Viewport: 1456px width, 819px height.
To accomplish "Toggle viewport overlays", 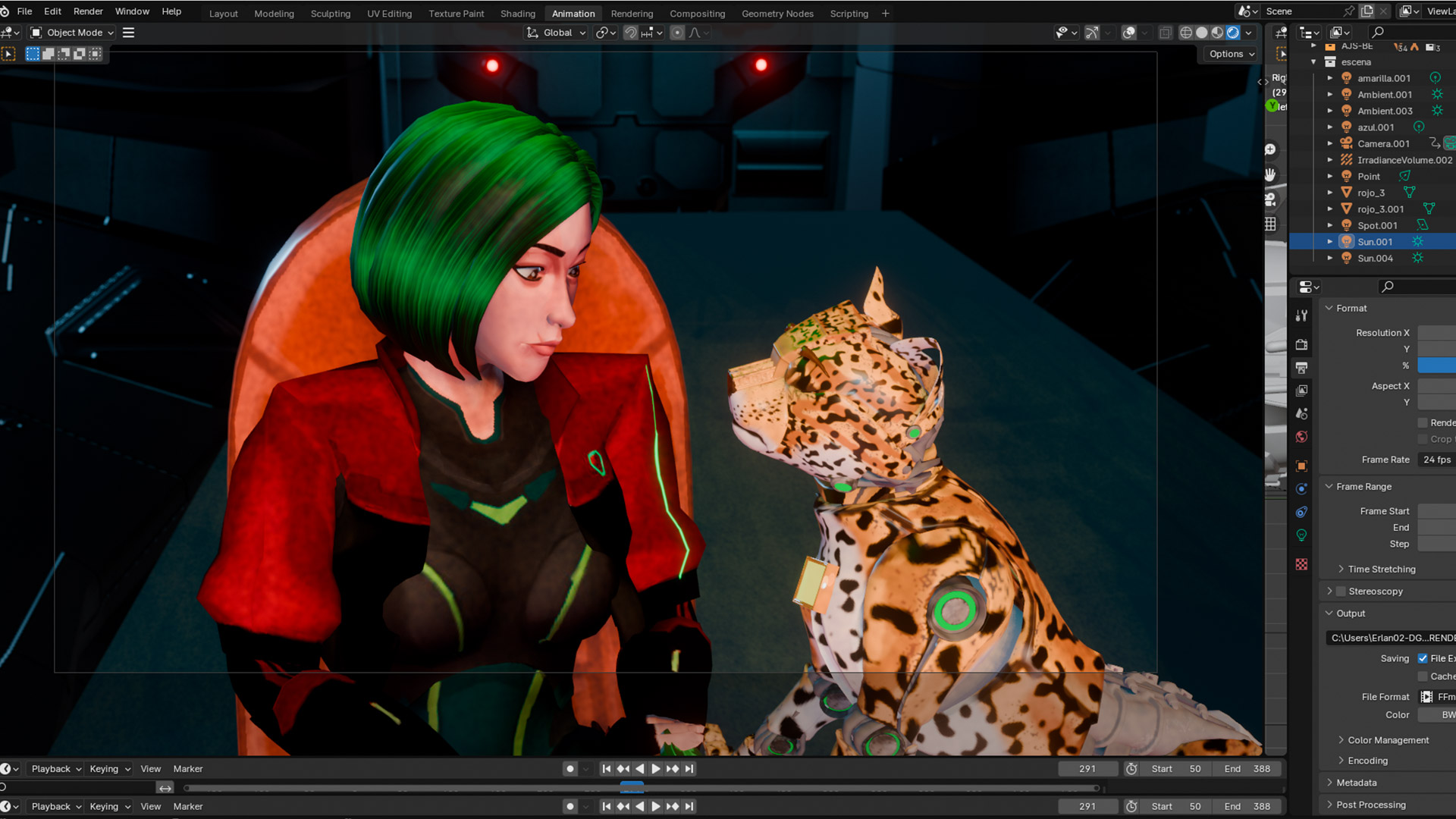I will 1129,33.
